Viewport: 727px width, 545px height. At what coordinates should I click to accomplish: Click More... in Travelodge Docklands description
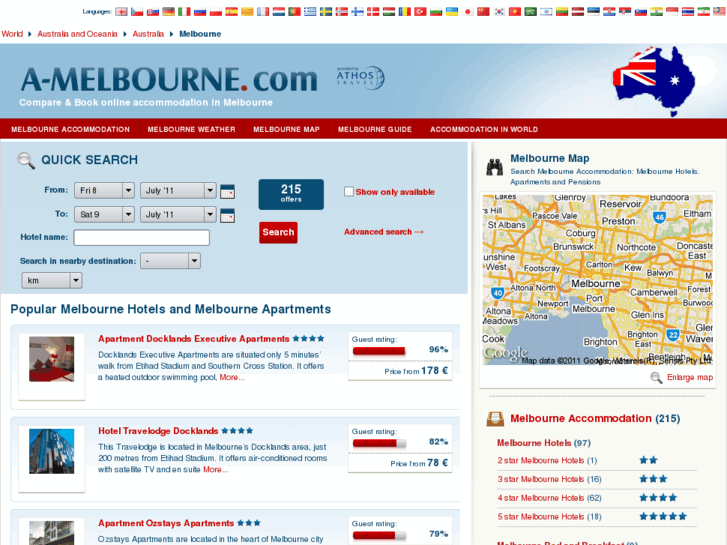(x=216, y=469)
